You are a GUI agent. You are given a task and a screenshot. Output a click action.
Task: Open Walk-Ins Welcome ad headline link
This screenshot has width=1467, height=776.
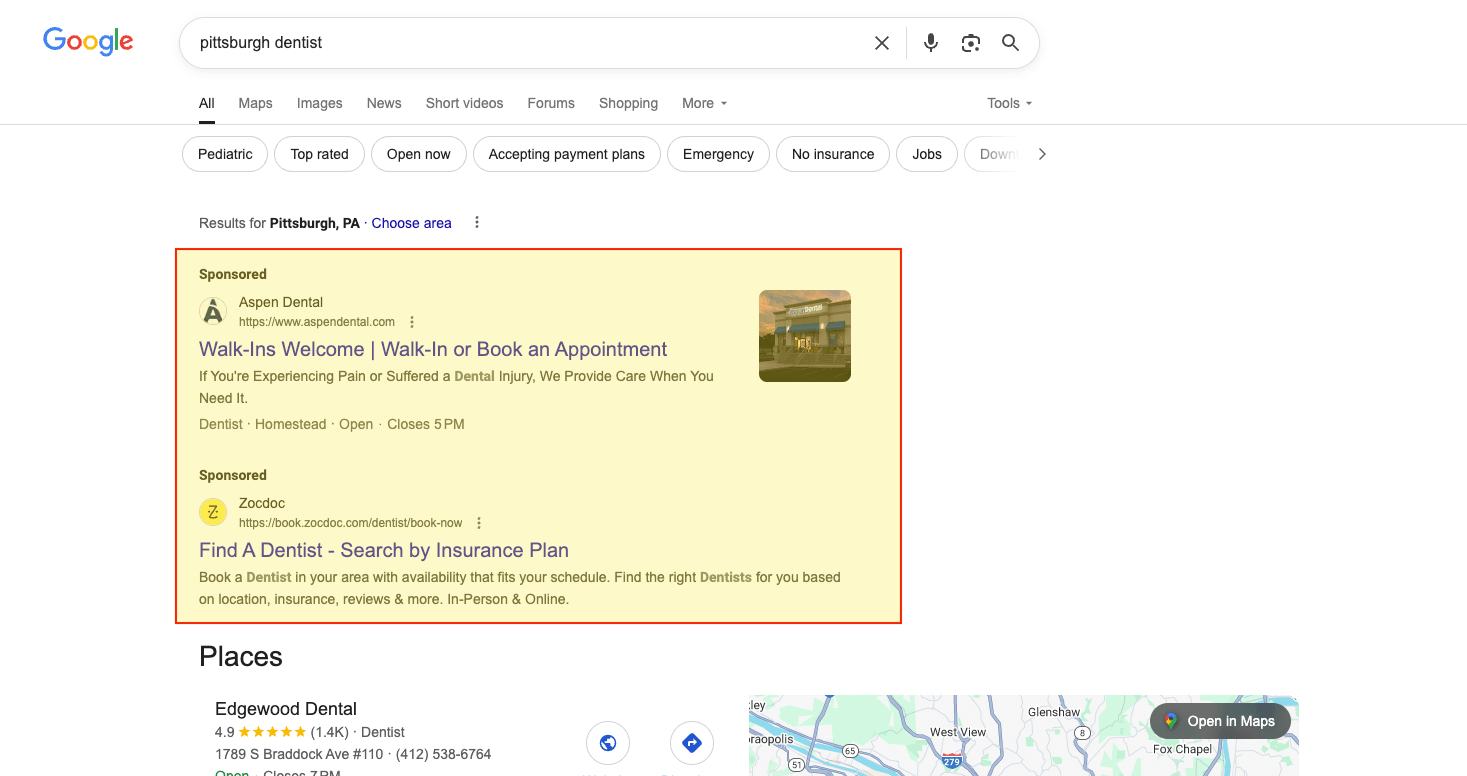[x=433, y=349]
